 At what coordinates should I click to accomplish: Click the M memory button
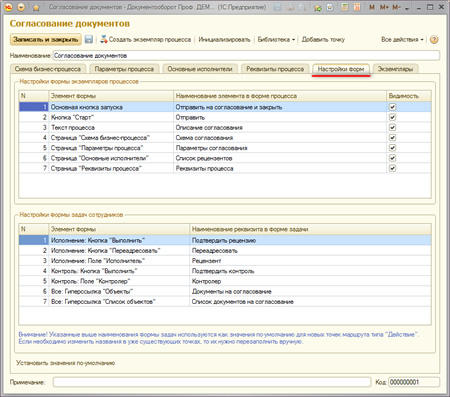pyautogui.click(x=372, y=7)
